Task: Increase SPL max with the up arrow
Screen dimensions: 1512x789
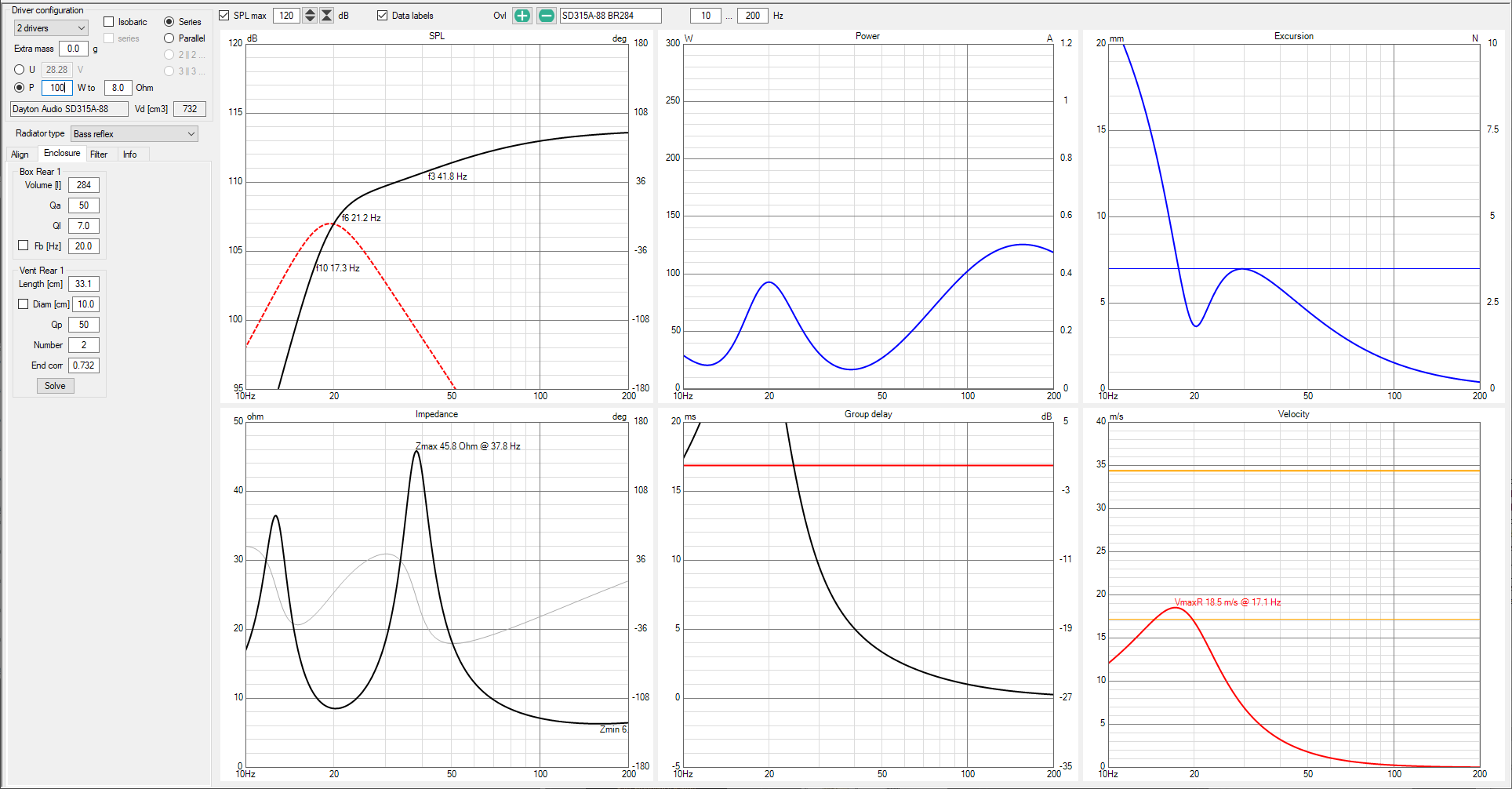Action: click(x=310, y=12)
